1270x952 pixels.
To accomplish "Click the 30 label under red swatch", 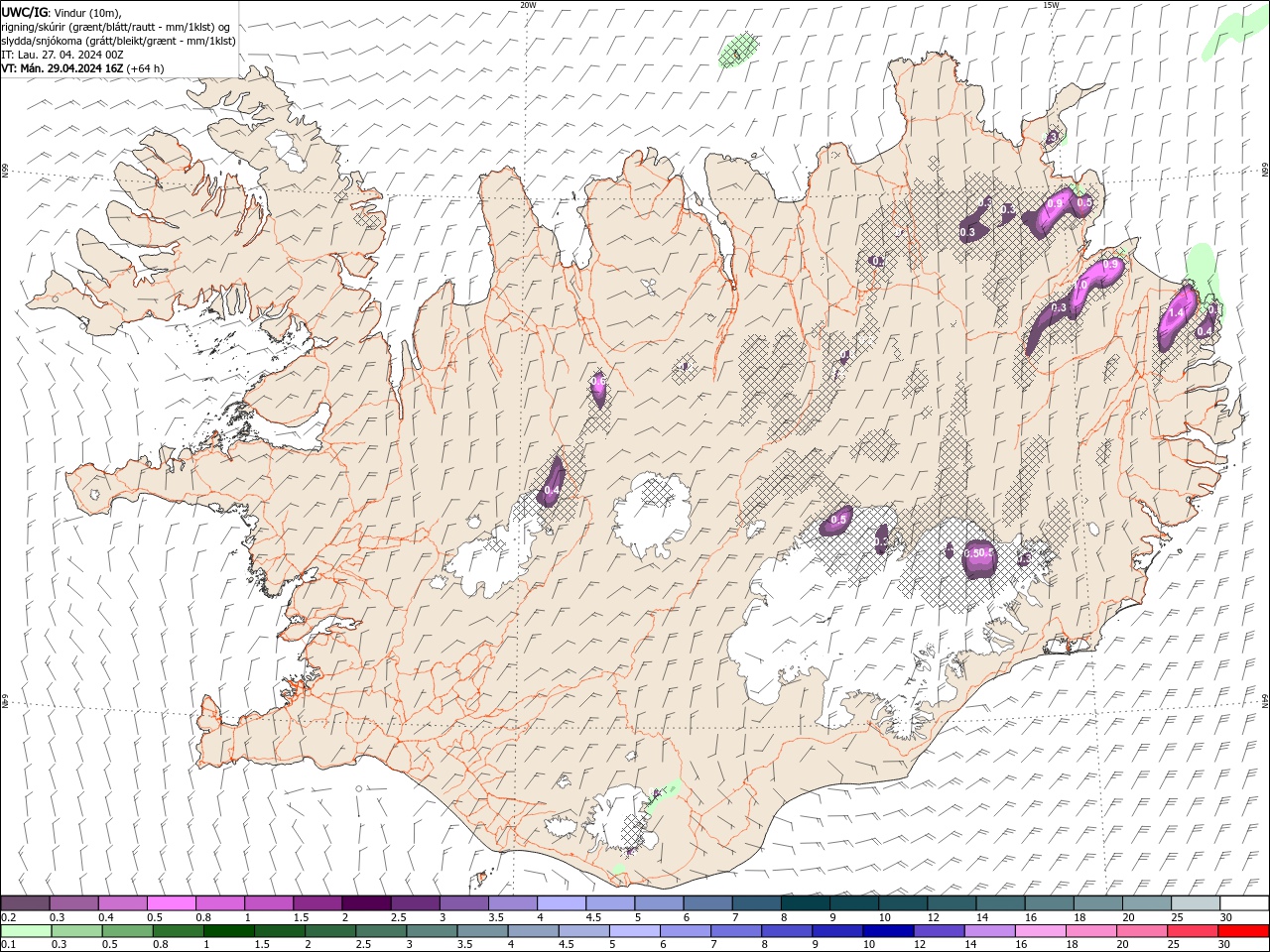I will [1224, 945].
